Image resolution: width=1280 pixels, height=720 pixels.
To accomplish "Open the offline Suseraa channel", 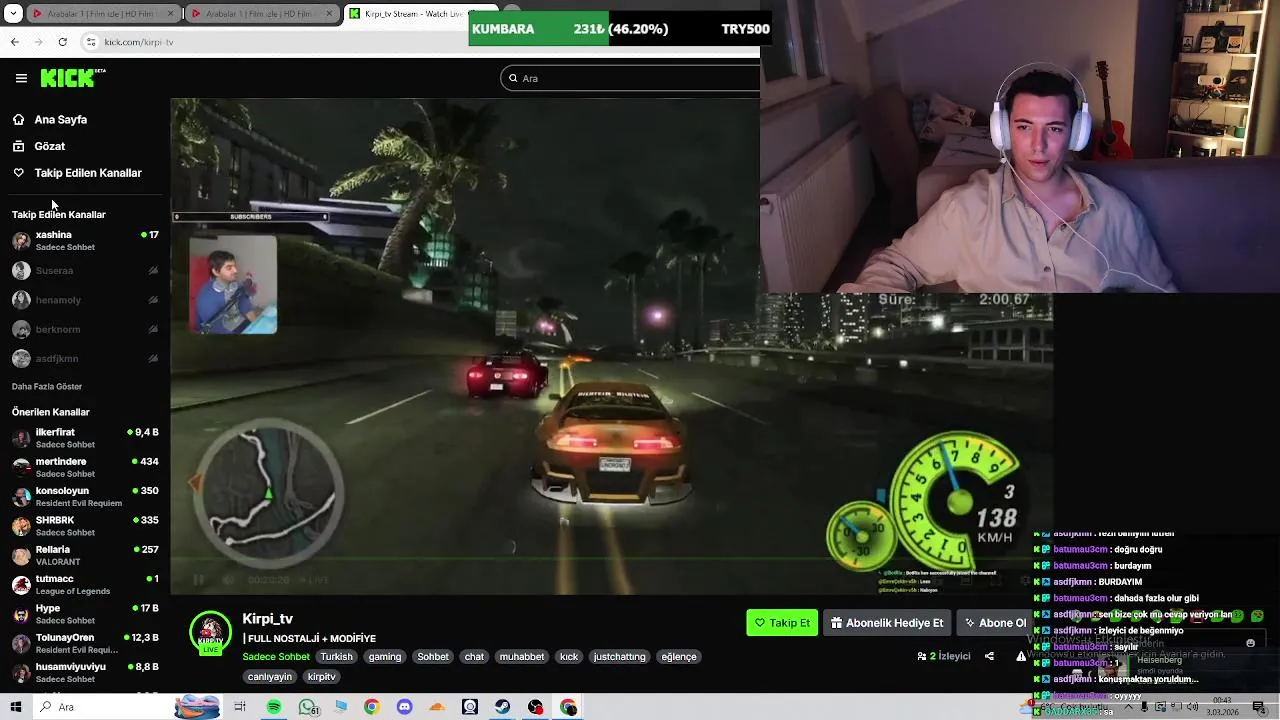I will (x=85, y=271).
